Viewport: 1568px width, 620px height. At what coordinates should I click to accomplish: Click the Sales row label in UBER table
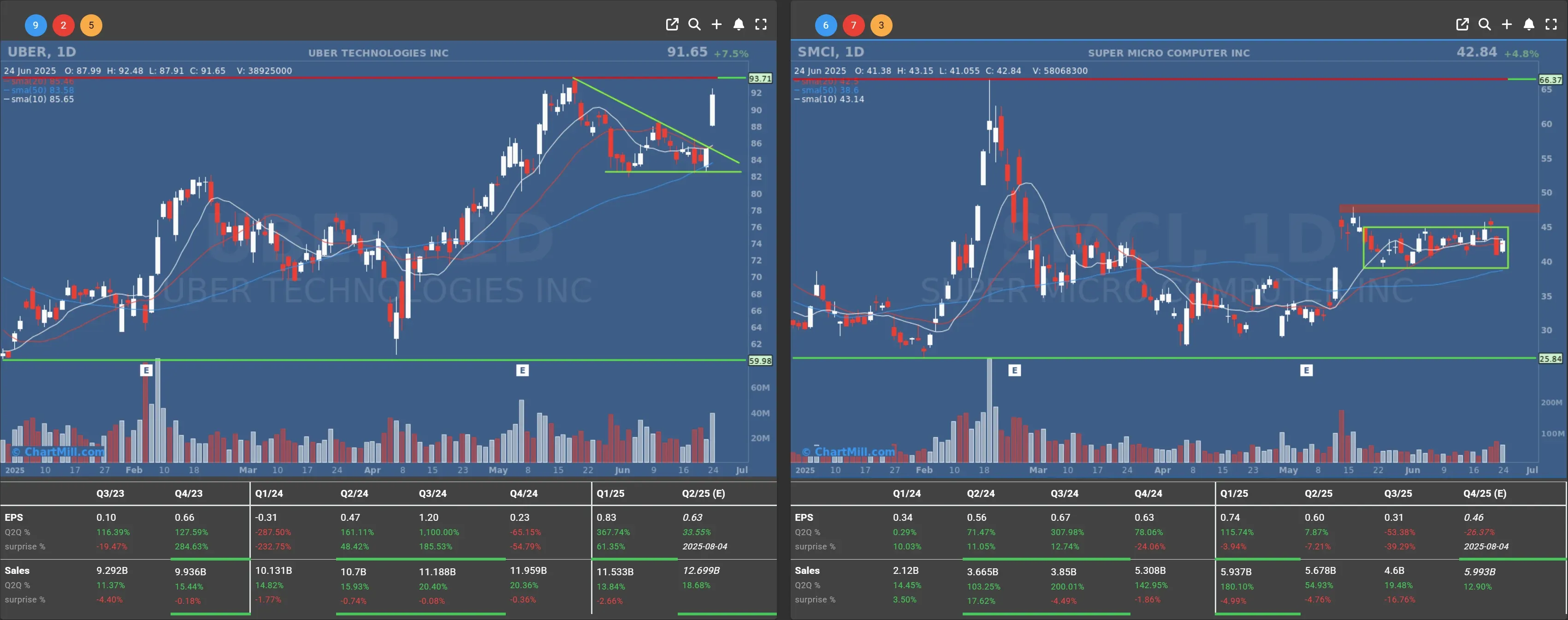pos(17,571)
